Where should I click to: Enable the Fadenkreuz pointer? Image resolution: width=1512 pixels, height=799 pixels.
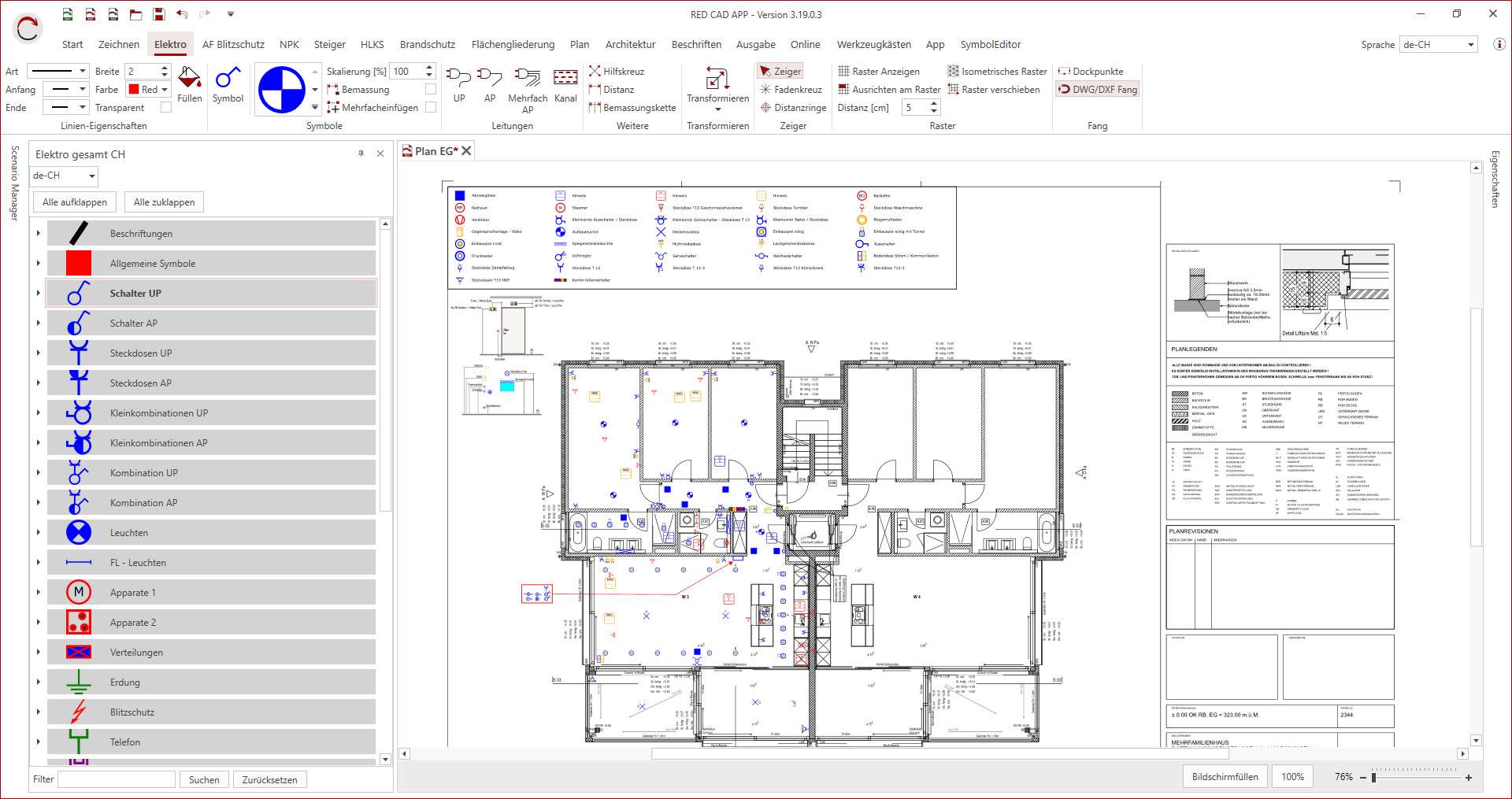click(791, 90)
